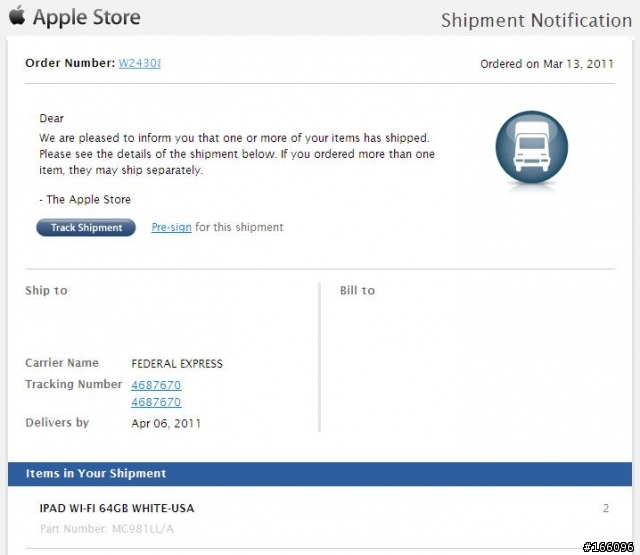Click the Apr 06, 2011 delivery date
This screenshot has height=555, width=640.
point(166,423)
